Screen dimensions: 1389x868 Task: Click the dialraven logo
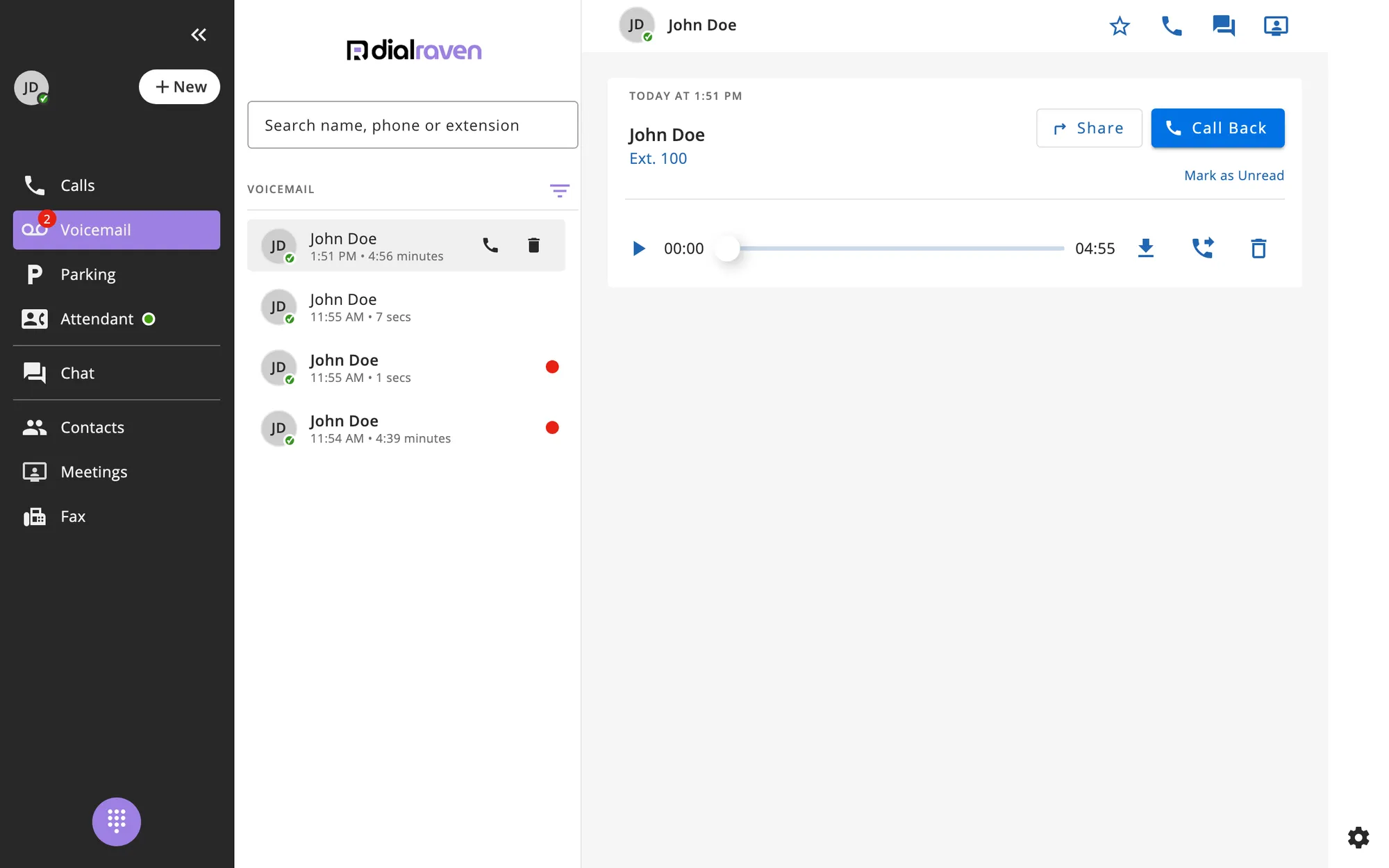click(x=414, y=50)
